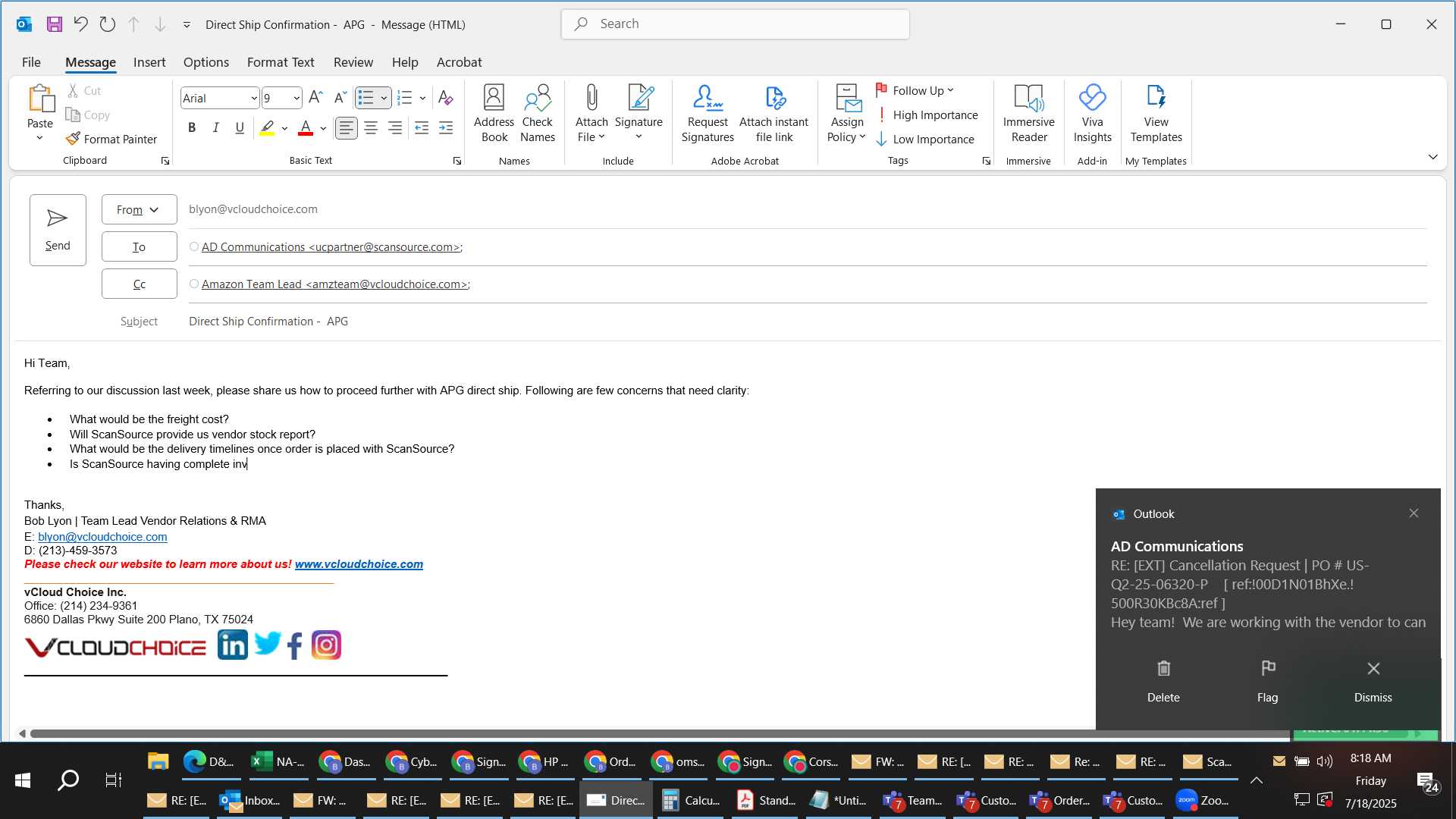The width and height of the screenshot is (1456, 819).
Task: Click the Cc recipients button
Action: (x=140, y=284)
